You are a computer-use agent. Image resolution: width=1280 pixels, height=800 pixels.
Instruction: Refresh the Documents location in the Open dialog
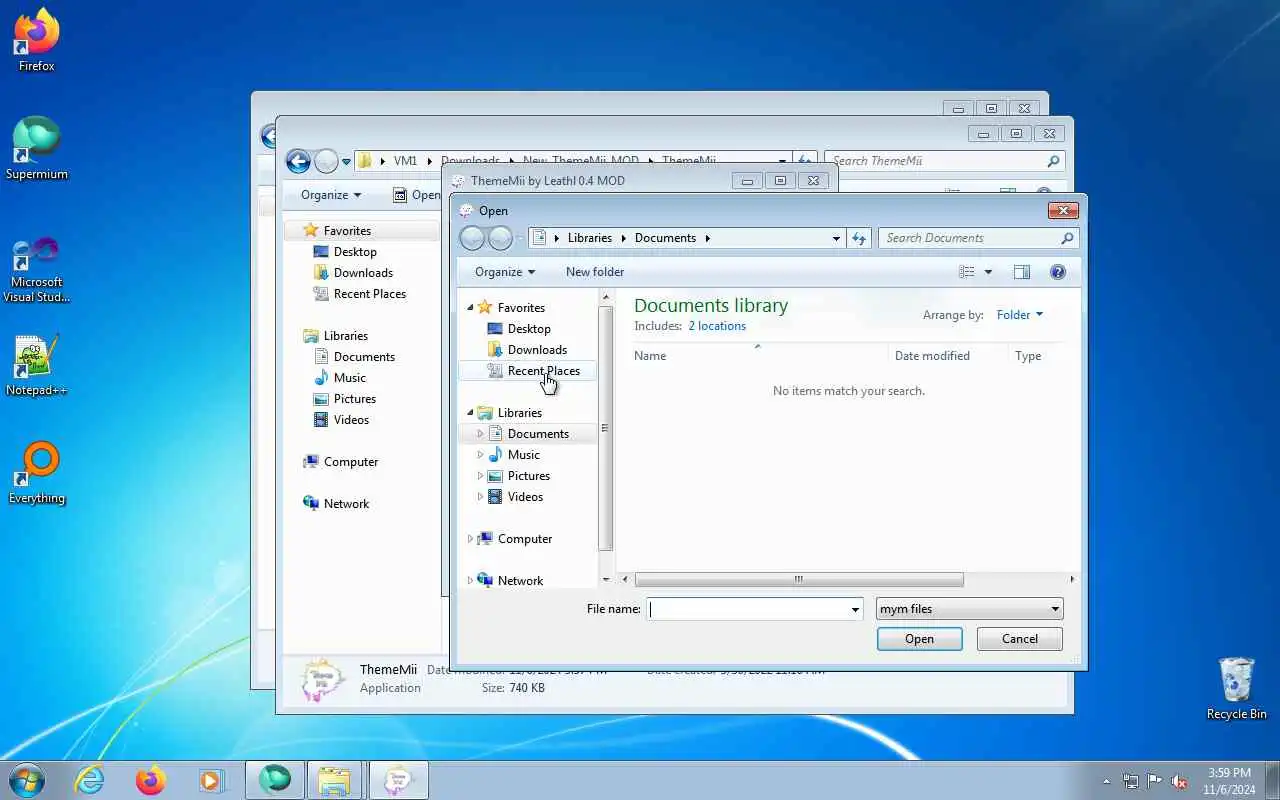click(859, 238)
